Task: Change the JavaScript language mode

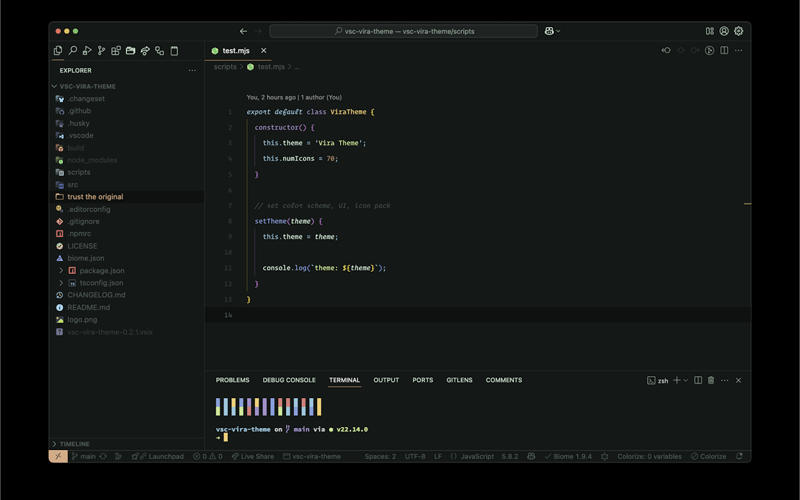Action: [477, 456]
